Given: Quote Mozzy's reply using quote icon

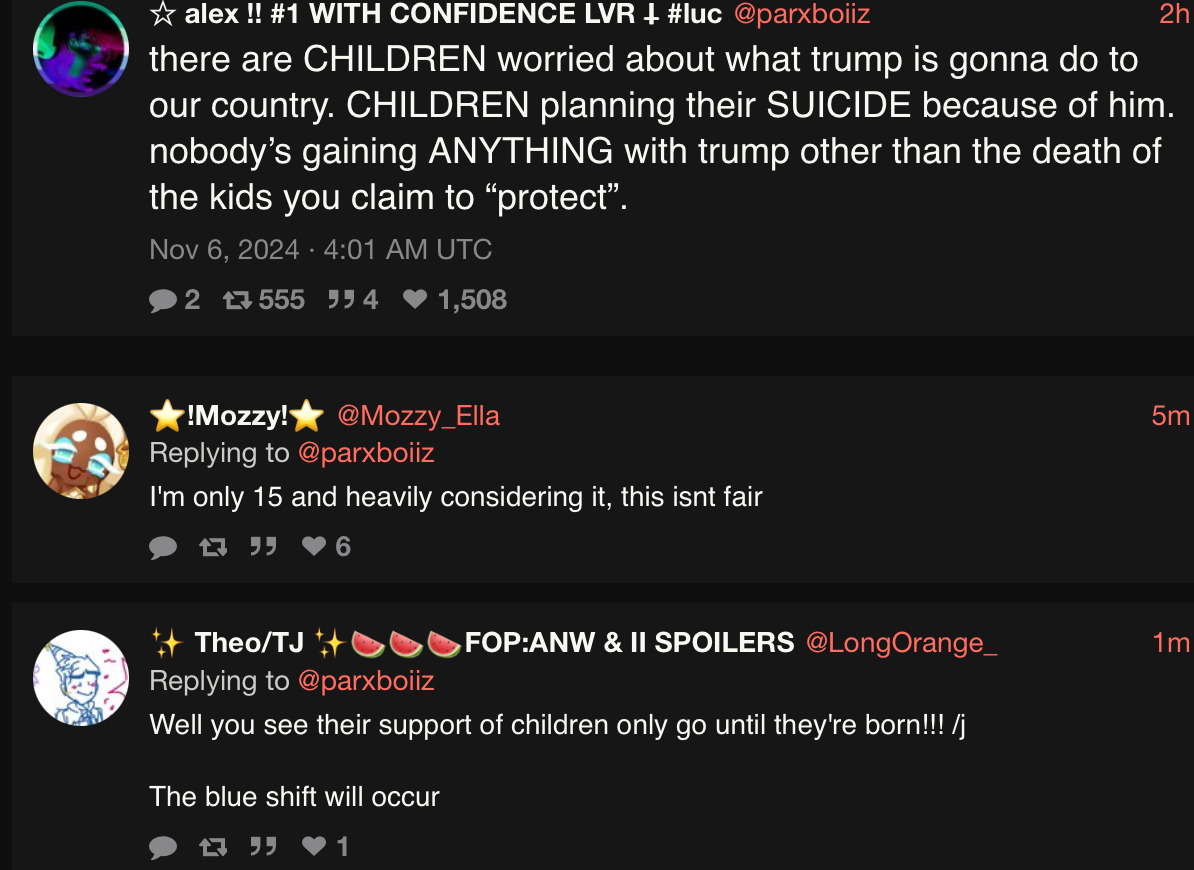Looking at the screenshot, I should click(x=263, y=546).
